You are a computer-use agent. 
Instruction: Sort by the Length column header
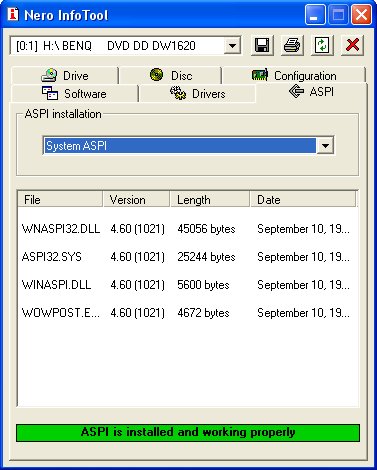point(210,200)
